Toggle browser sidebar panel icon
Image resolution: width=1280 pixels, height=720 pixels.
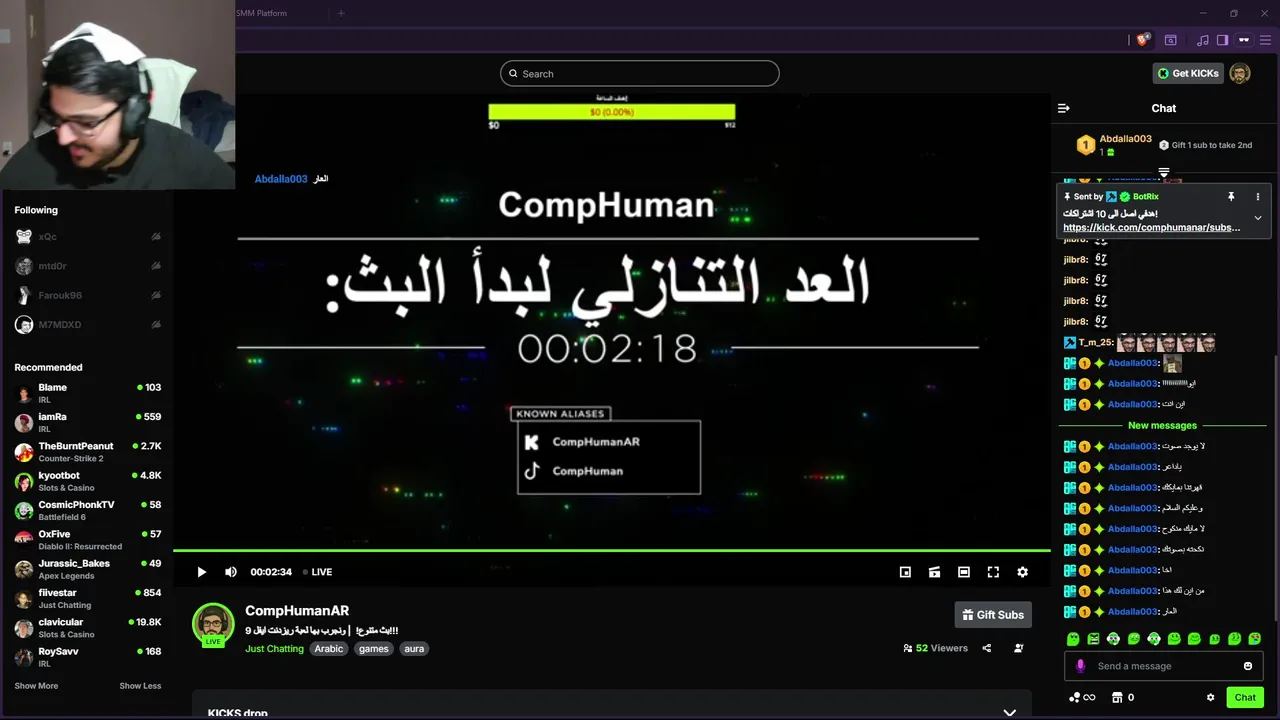click(x=1222, y=40)
